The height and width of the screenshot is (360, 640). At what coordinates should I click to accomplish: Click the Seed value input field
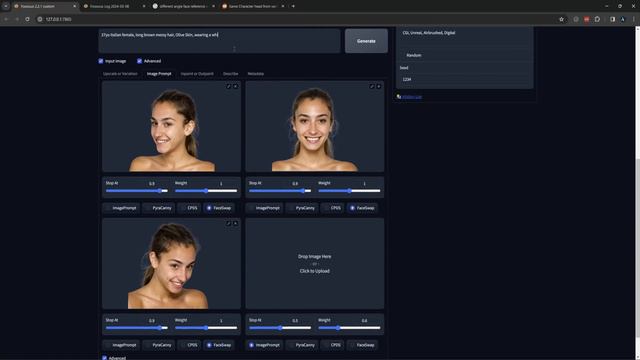[464, 80]
